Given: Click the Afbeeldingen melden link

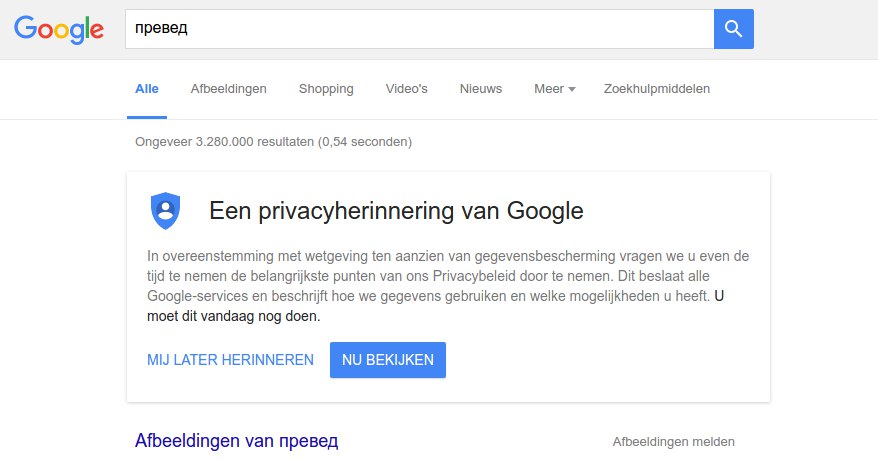Looking at the screenshot, I should coord(674,442).
